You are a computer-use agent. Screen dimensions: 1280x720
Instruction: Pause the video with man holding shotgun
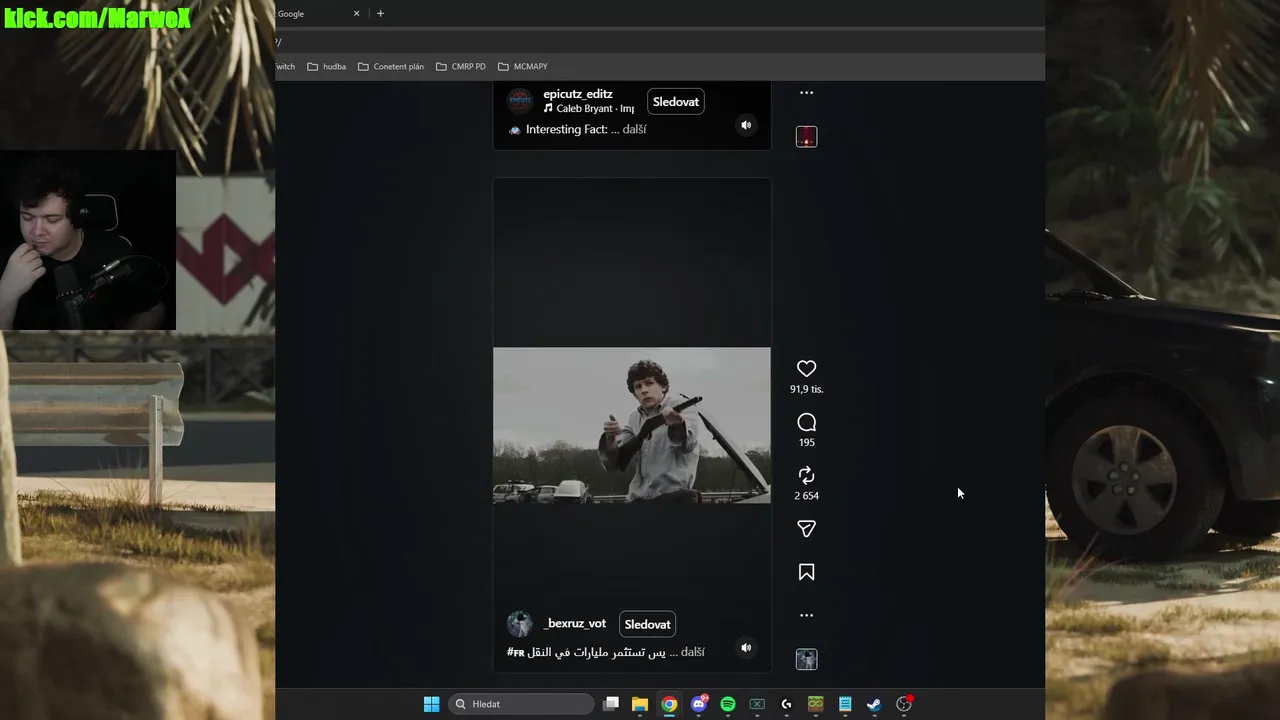[x=632, y=425]
